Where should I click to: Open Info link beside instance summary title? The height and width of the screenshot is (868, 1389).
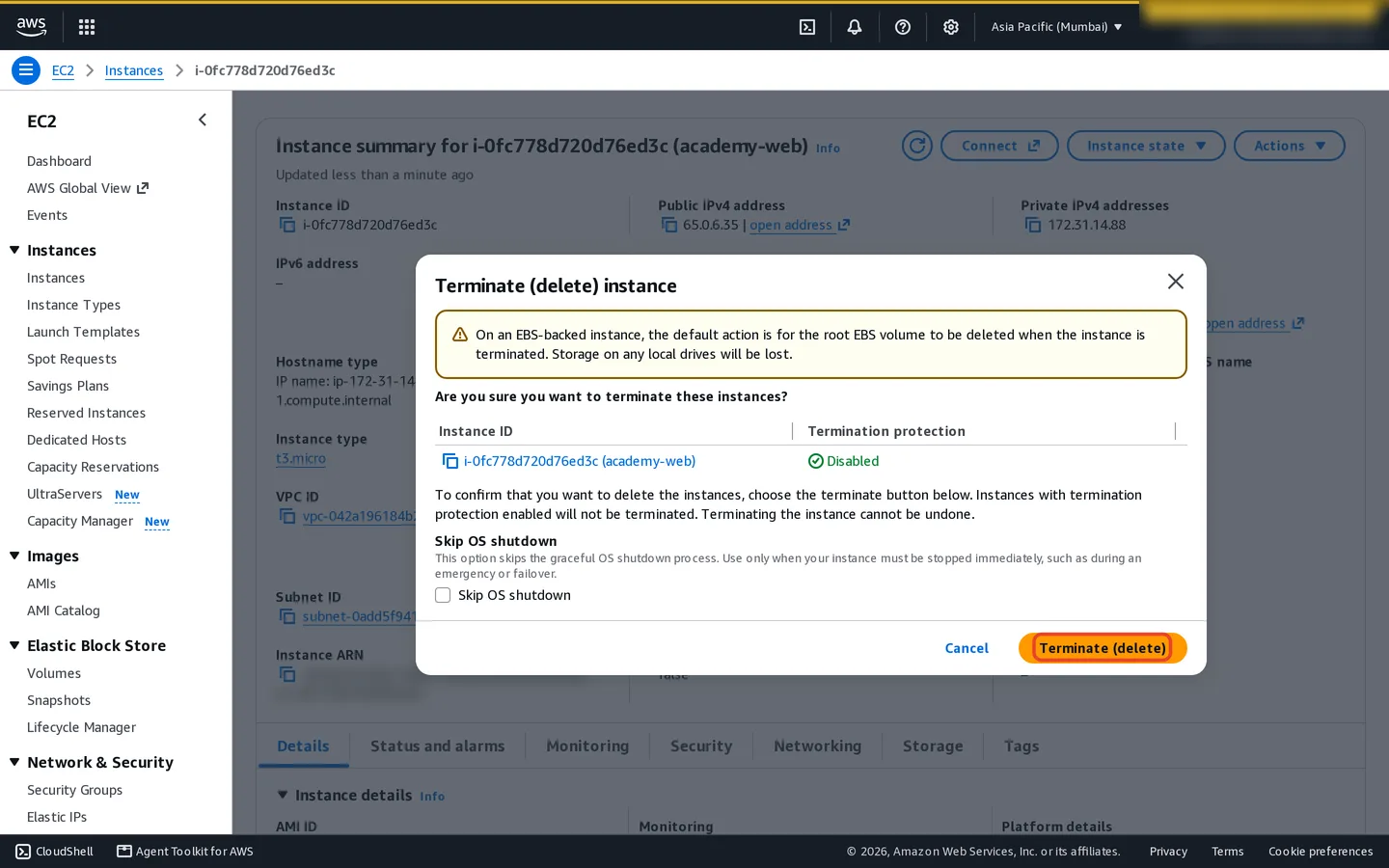coord(828,149)
